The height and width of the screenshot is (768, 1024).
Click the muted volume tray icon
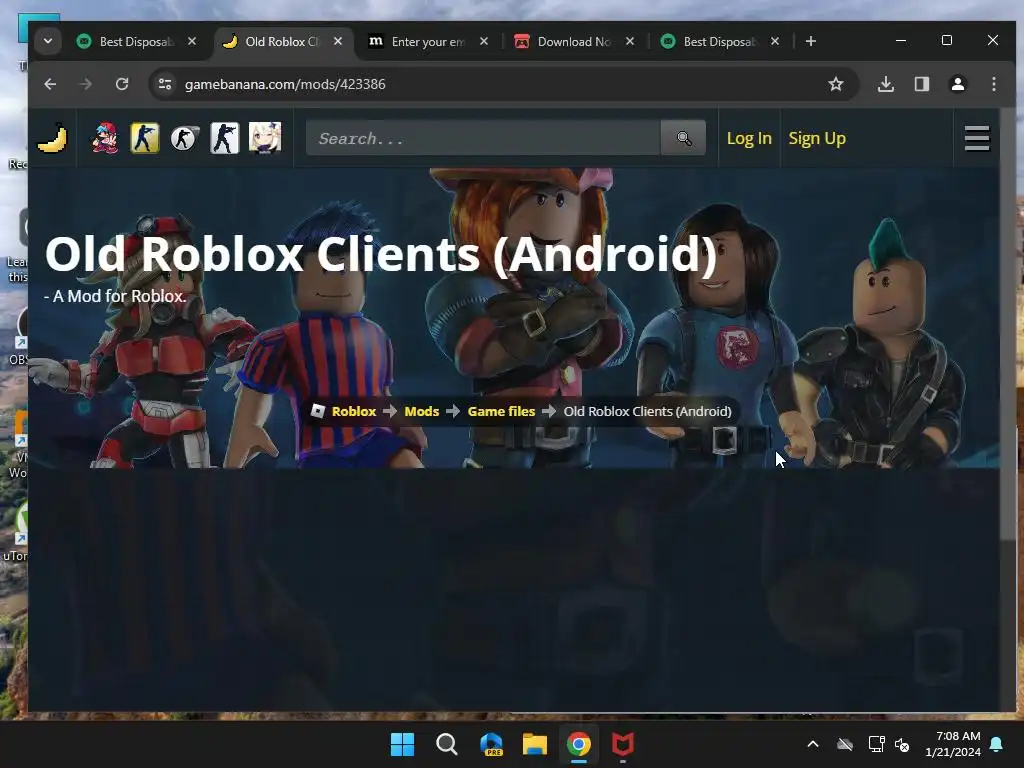(x=902, y=744)
